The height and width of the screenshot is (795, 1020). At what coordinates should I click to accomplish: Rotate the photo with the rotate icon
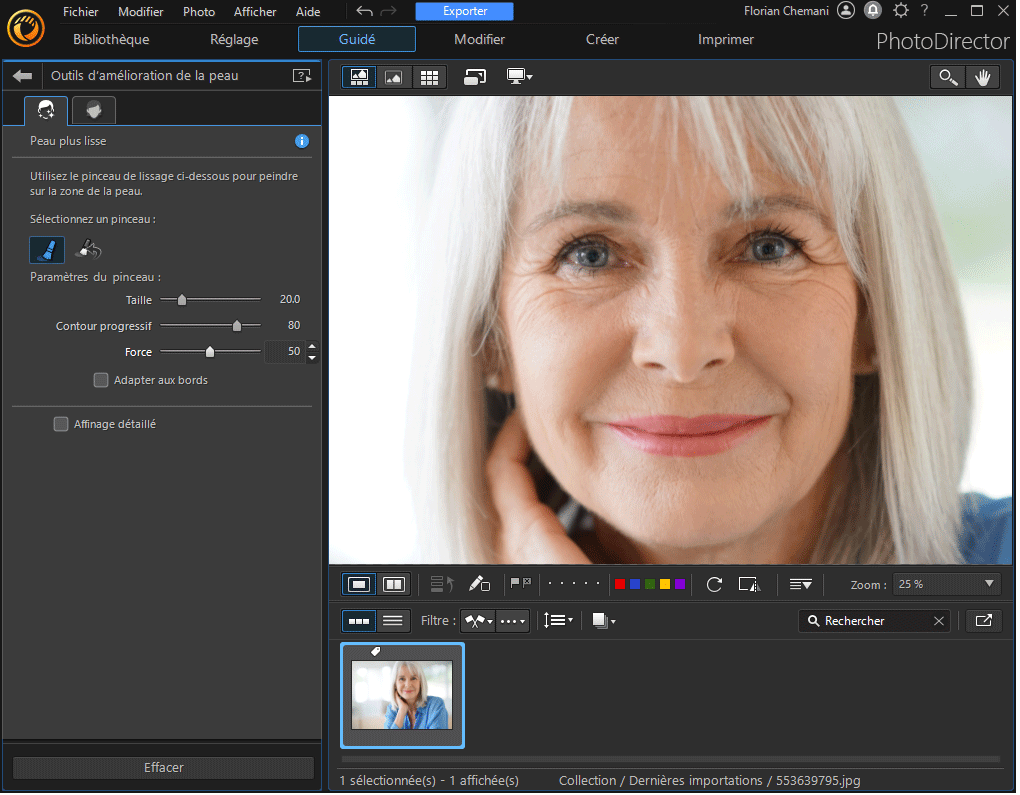click(714, 584)
